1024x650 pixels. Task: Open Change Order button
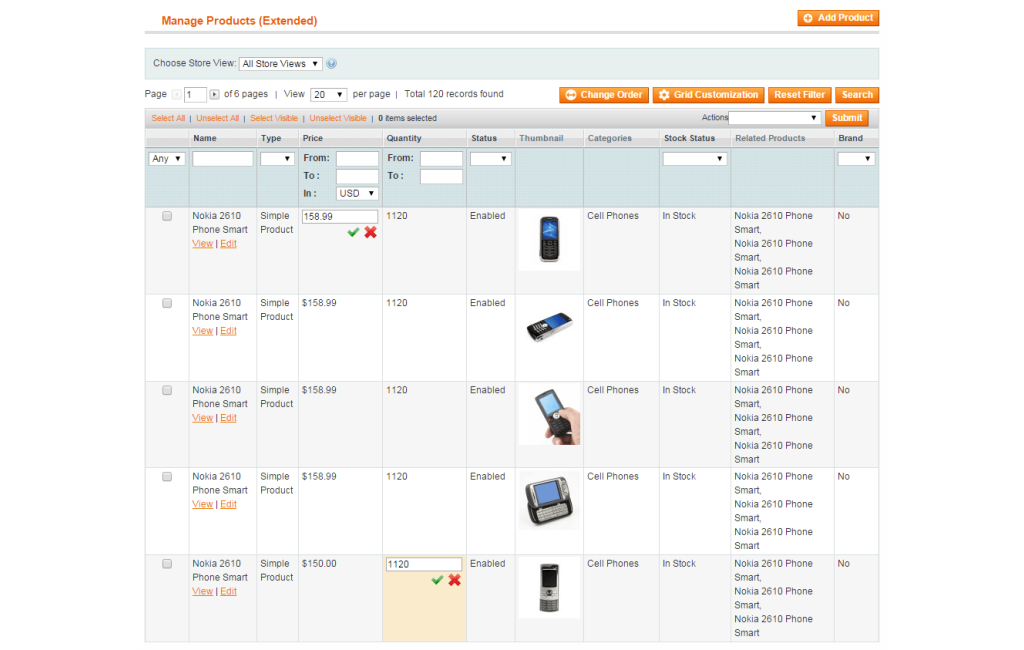tap(604, 95)
